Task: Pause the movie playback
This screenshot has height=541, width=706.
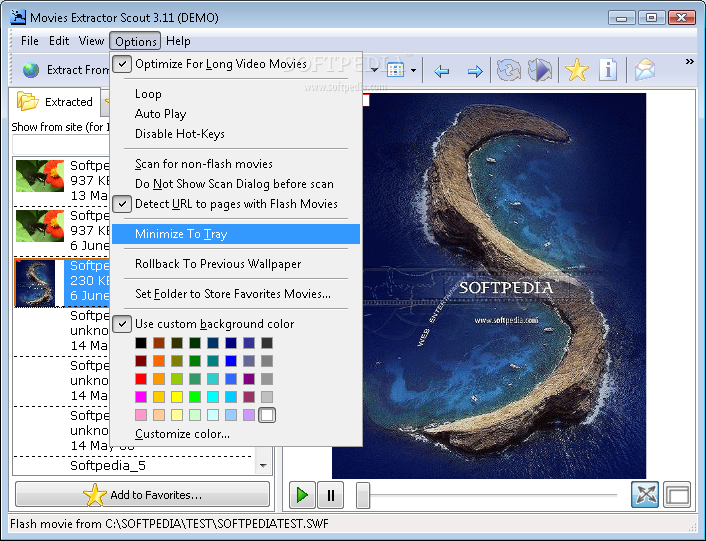Action: tap(331, 494)
